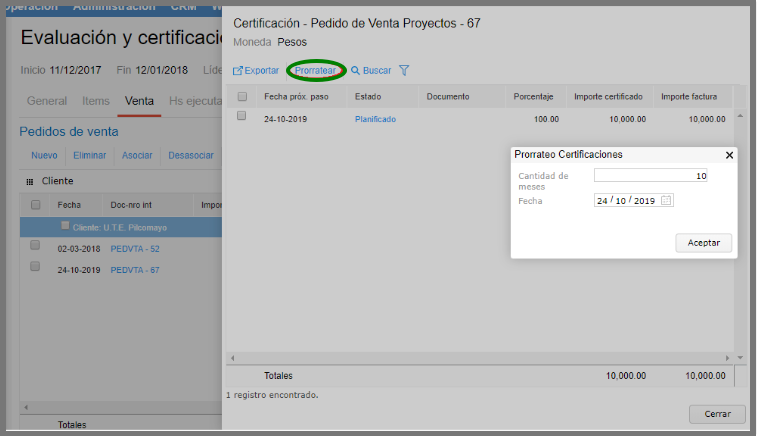Image resolution: width=757 pixels, height=436 pixels.
Task: Click the 100.00 percentage cell
Action: coord(547,119)
